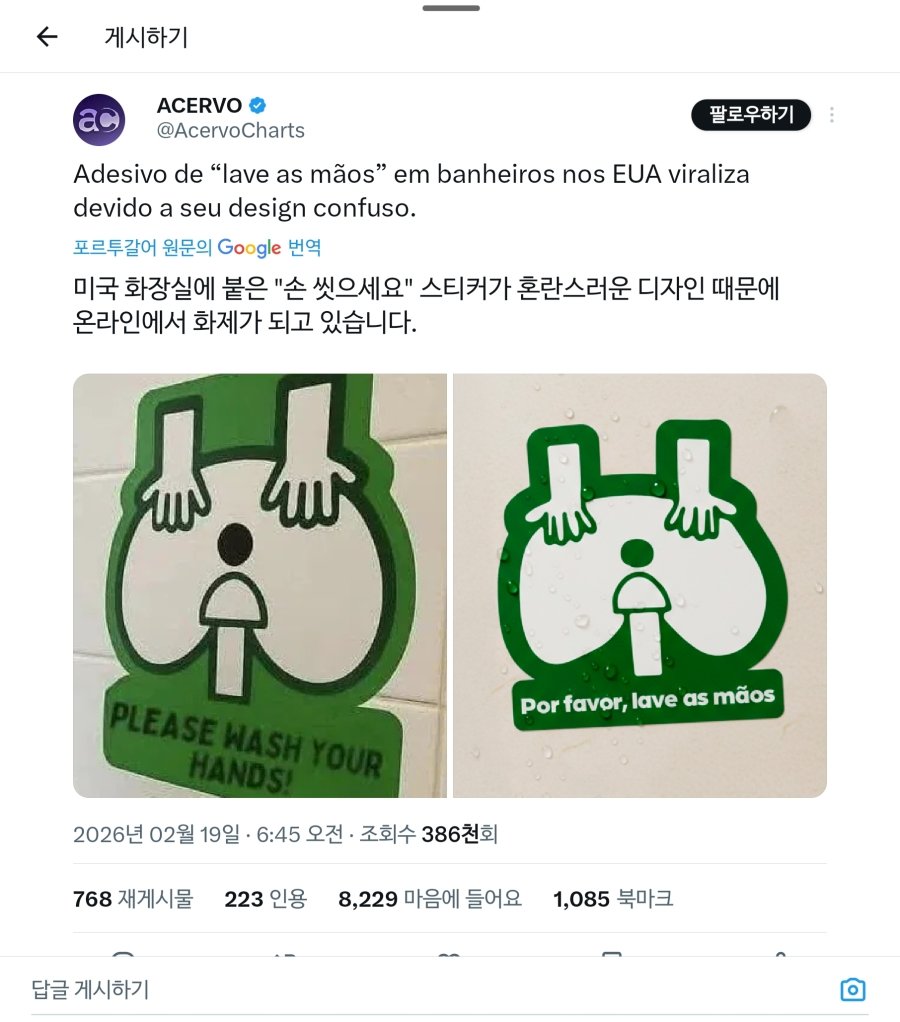Open the "Please wash your hands" image
The height and width of the screenshot is (1022, 900).
[260, 585]
